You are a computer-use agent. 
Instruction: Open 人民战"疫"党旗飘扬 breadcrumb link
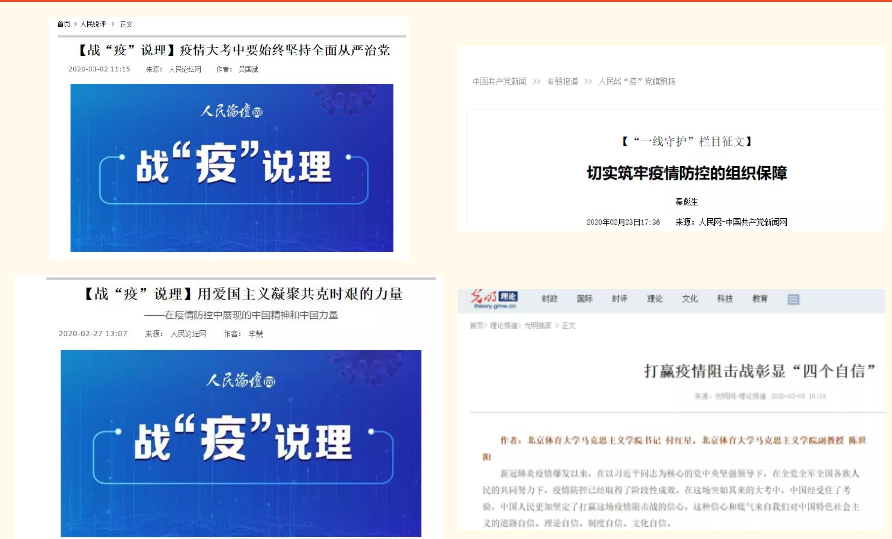coord(636,81)
